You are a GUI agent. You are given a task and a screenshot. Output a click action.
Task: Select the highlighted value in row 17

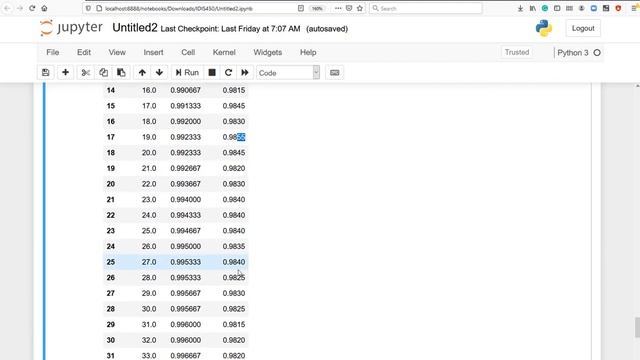click(241, 137)
